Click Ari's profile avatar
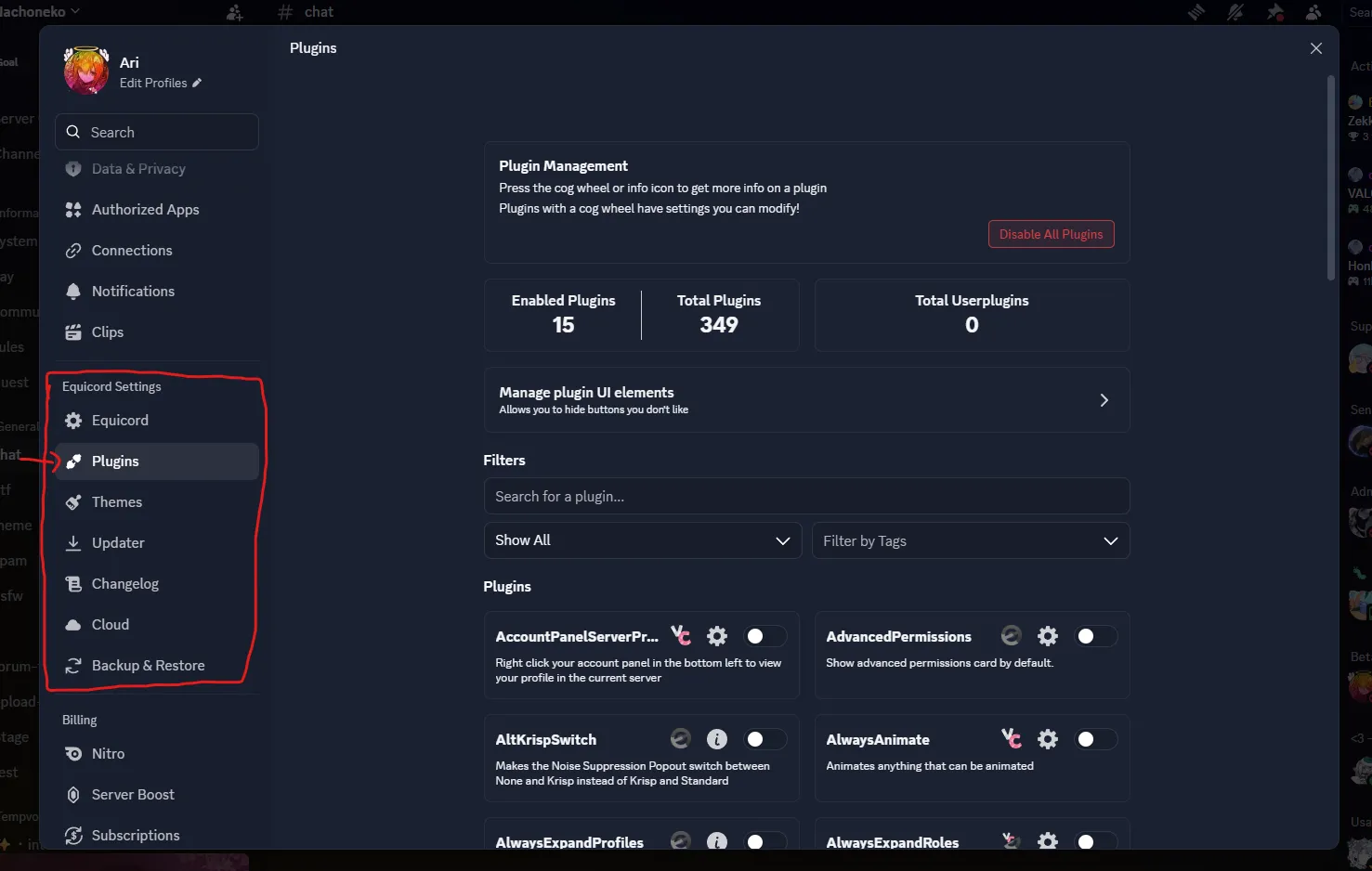Image resolution: width=1372 pixels, height=871 pixels. pyautogui.click(x=85, y=71)
